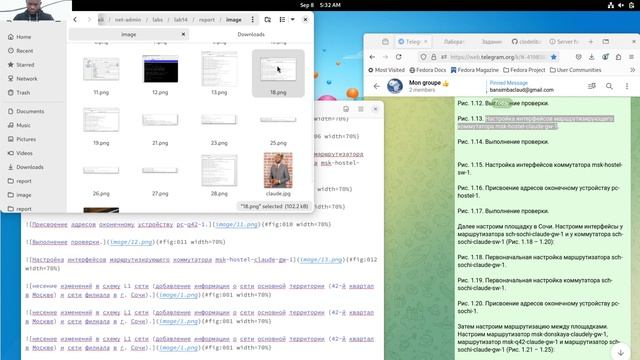Toggle the bookmark star in the address bar
The image size is (640, 360).
point(553,57)
